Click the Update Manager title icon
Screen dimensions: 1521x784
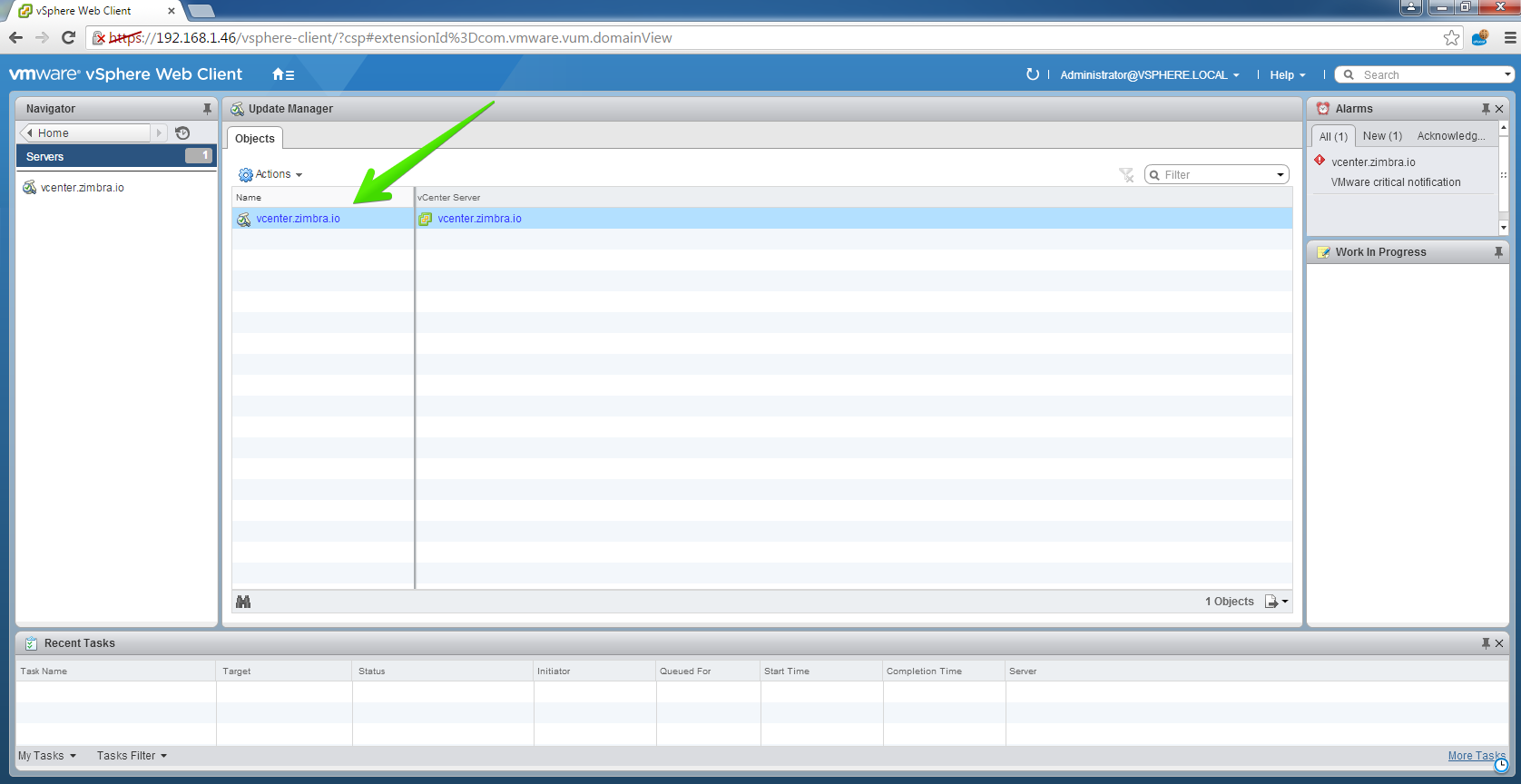click(x=238, y=109)
